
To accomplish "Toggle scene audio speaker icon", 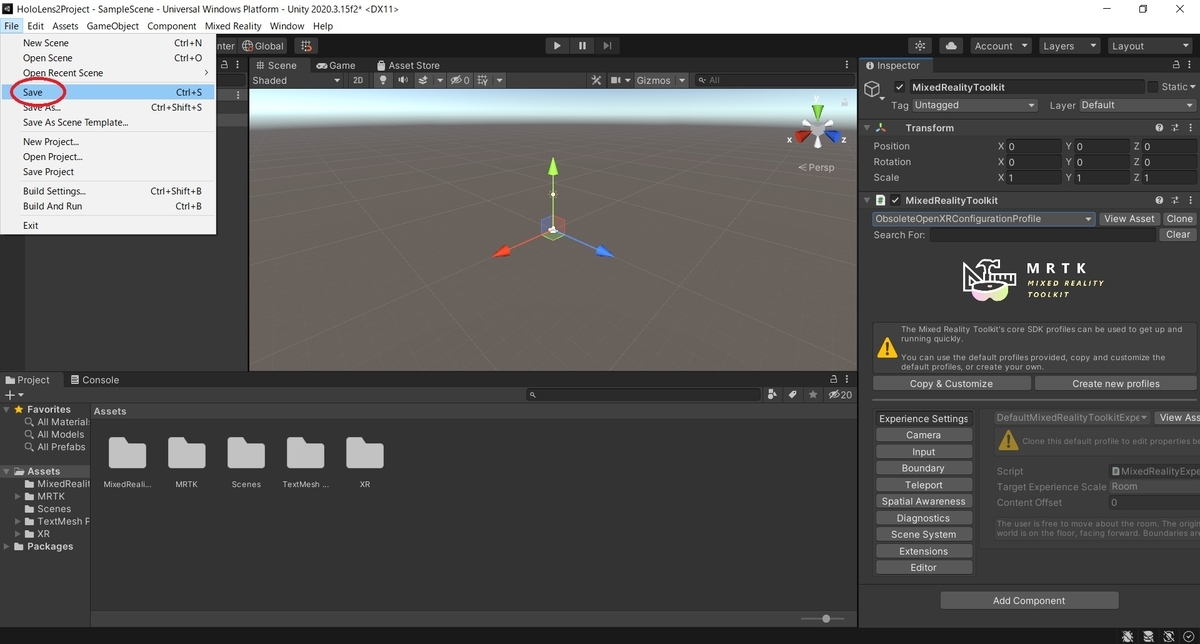I will click(x=403, y=80).
